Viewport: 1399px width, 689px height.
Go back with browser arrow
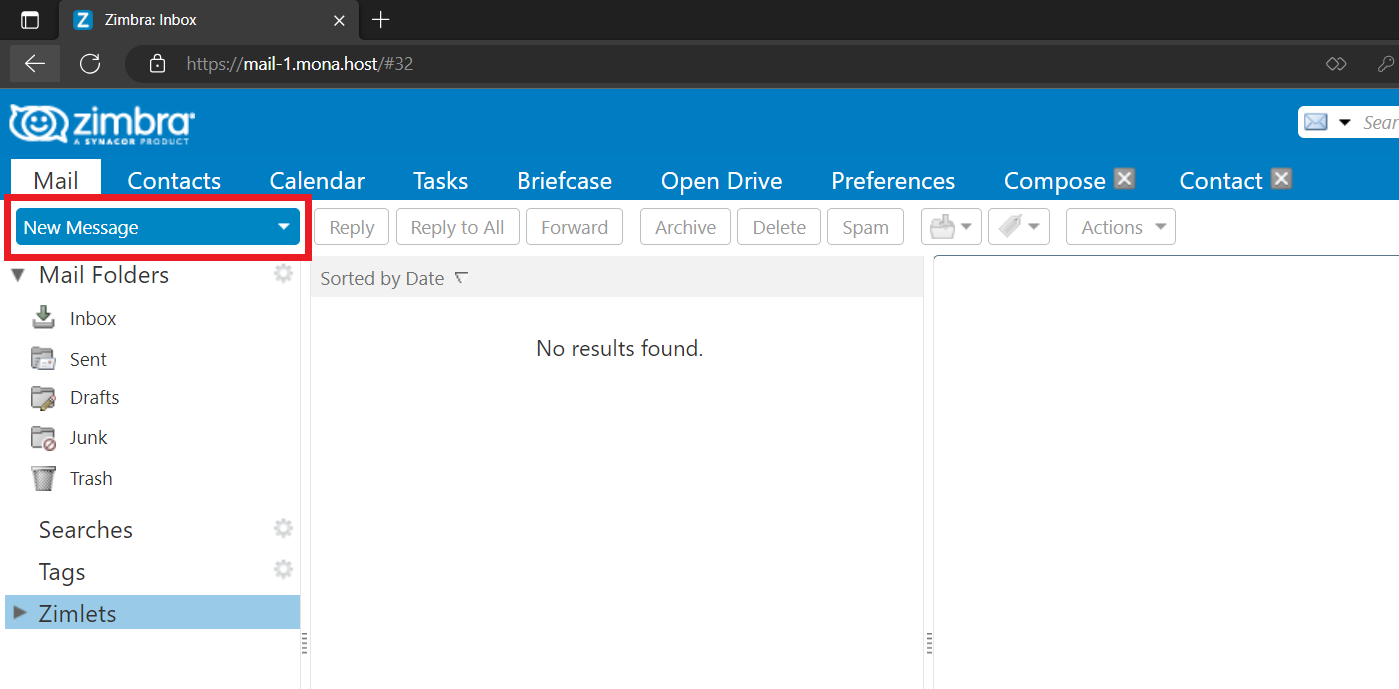pos(35,64)
